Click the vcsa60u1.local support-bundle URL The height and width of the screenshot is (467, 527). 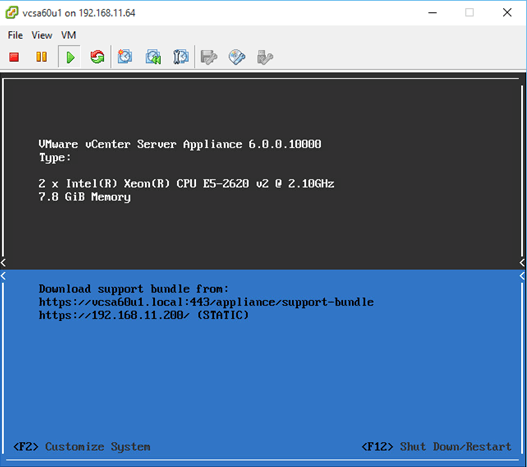(206, 302)
